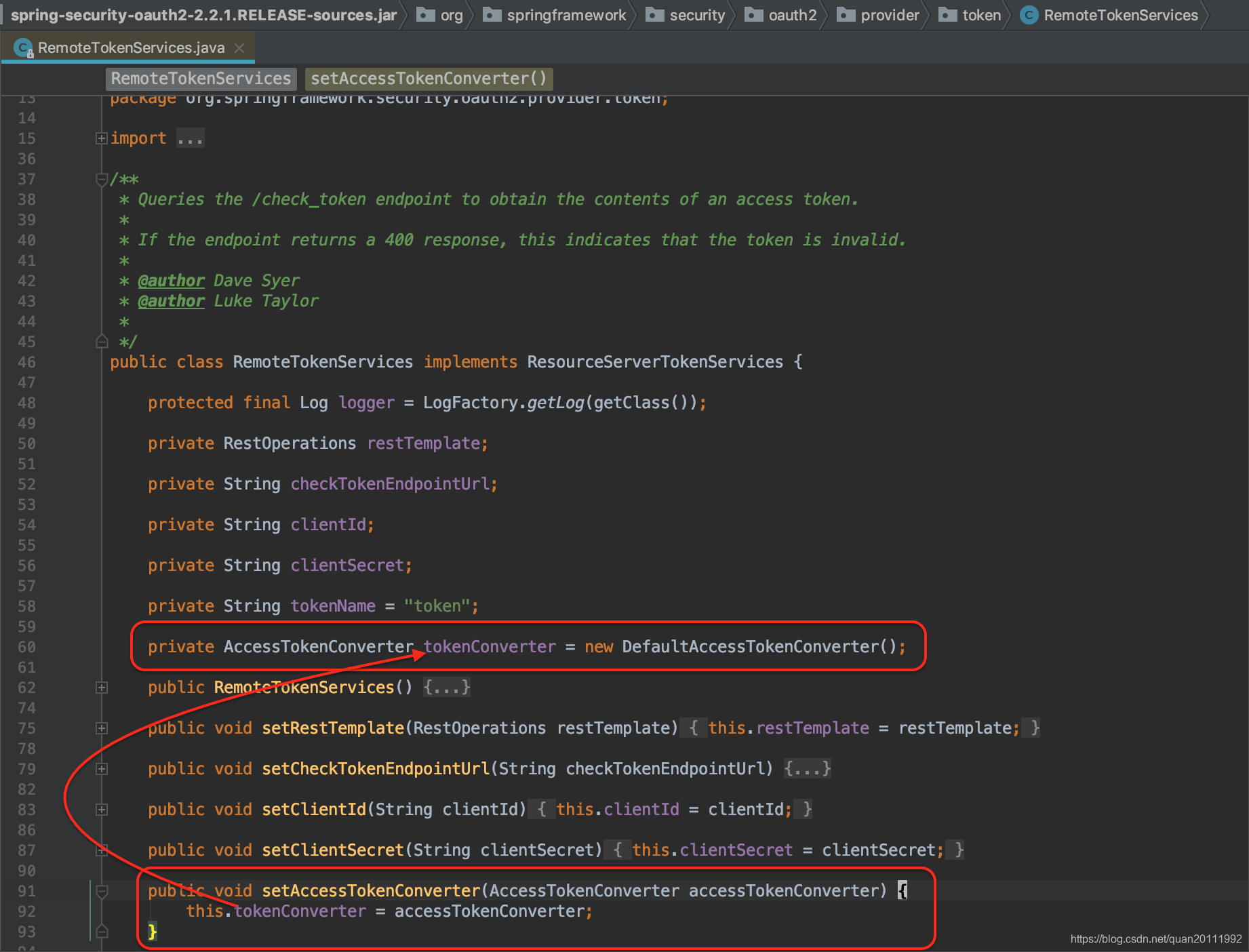Click the opening brace after setAccessTokenConverter signature
1249x952 pixels.
[x=902, y=891]
